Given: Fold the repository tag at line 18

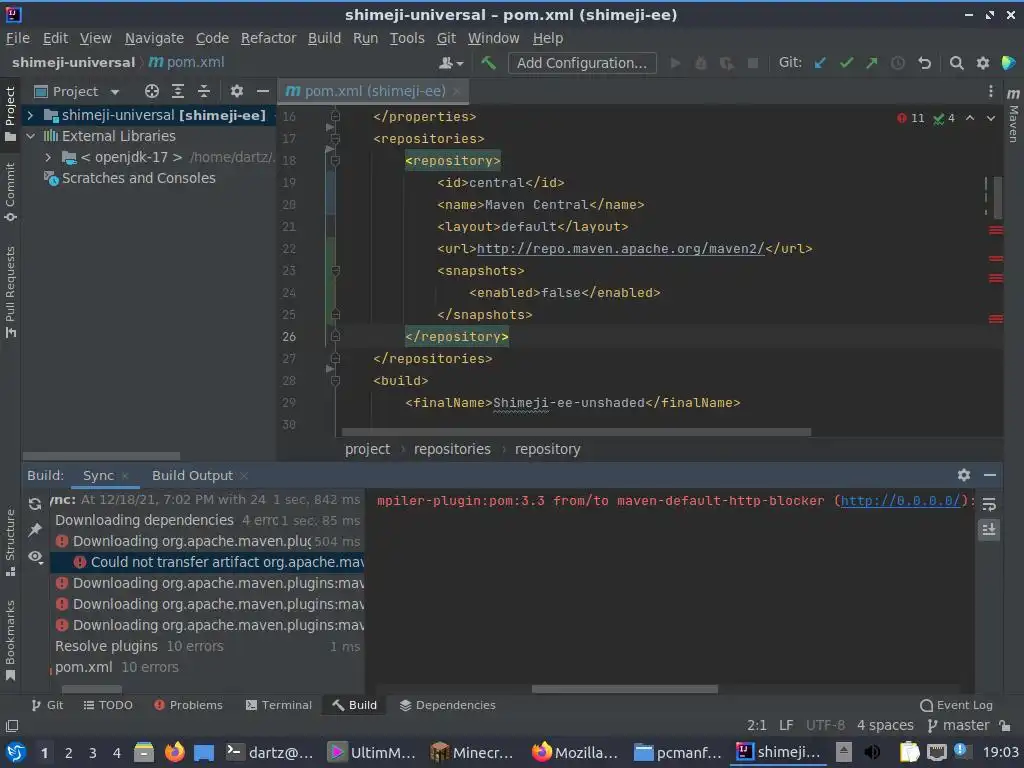Looking at the screenshot, I should (x=335, y=160).
